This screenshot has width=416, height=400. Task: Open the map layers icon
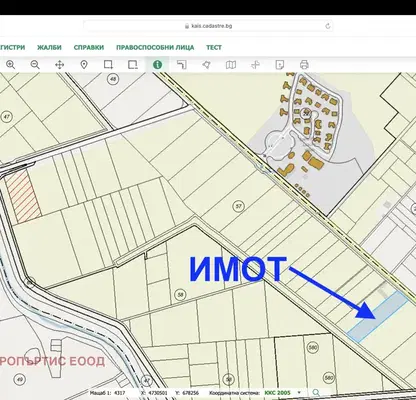pos(231,65)
